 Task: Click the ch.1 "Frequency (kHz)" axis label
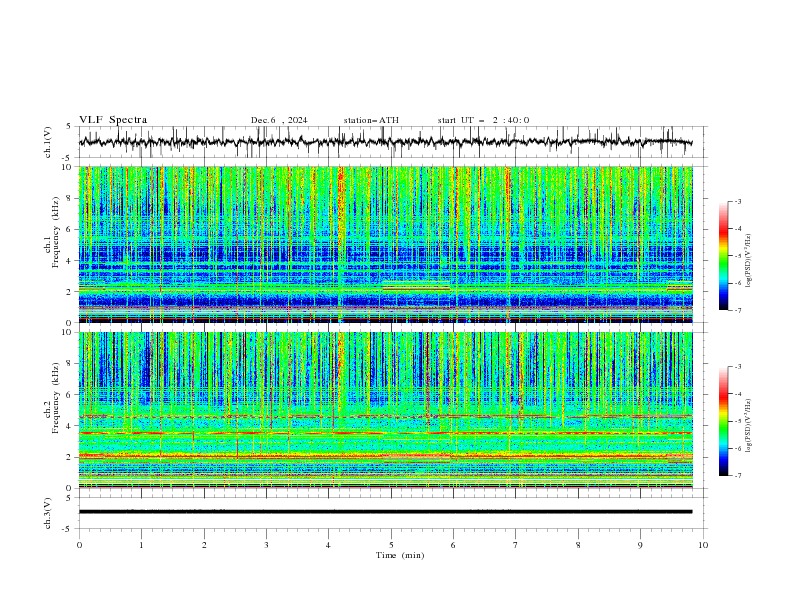[x=56, y=232]
